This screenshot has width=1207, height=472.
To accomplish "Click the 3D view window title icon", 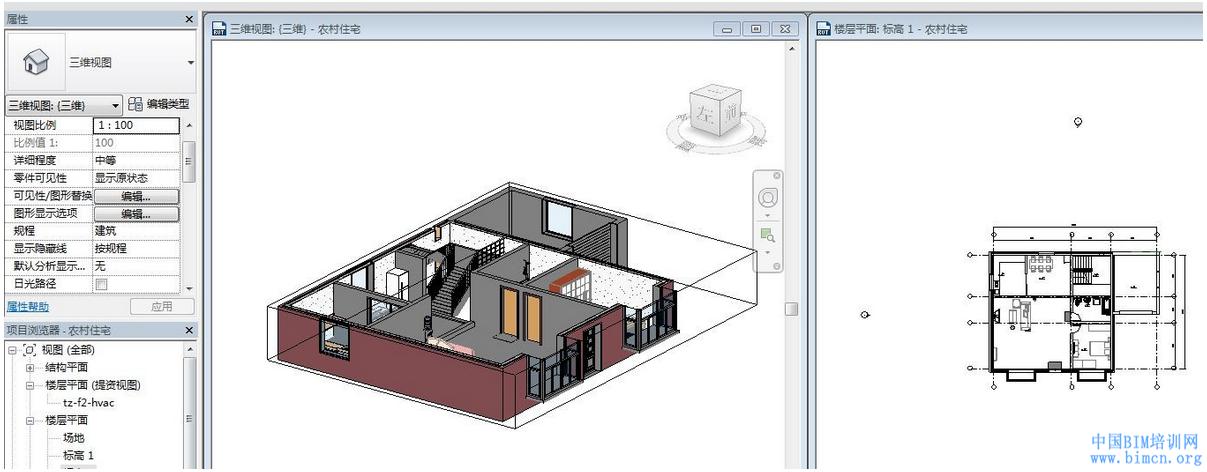I will point(221,29).
